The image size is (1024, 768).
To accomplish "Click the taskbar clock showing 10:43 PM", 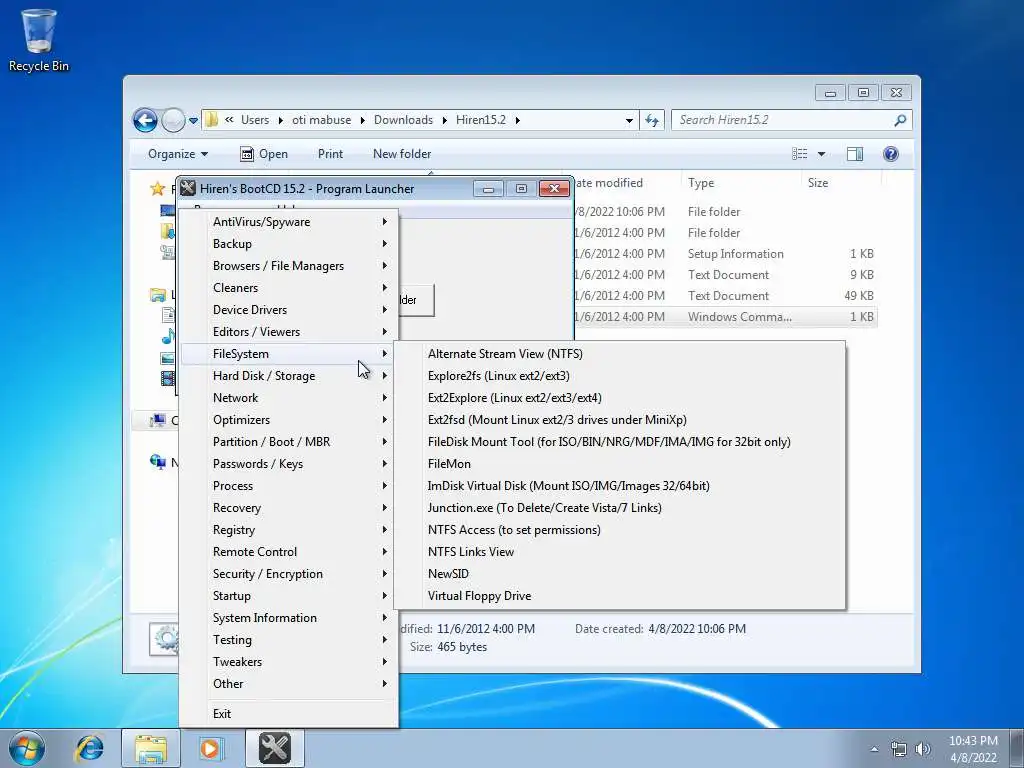I will click(x=973, y=749).
